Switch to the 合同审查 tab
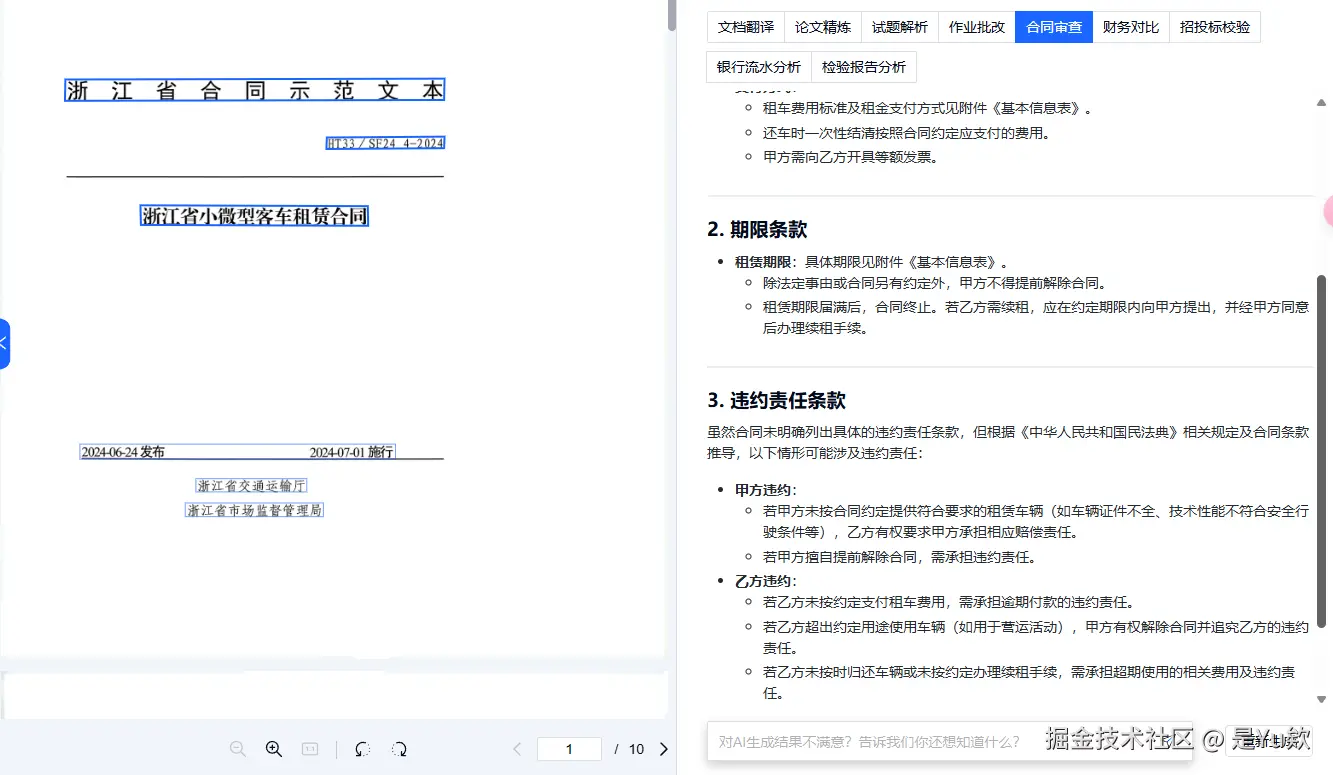Screen dimensions: 1333x775 (x=1053, y=27)
